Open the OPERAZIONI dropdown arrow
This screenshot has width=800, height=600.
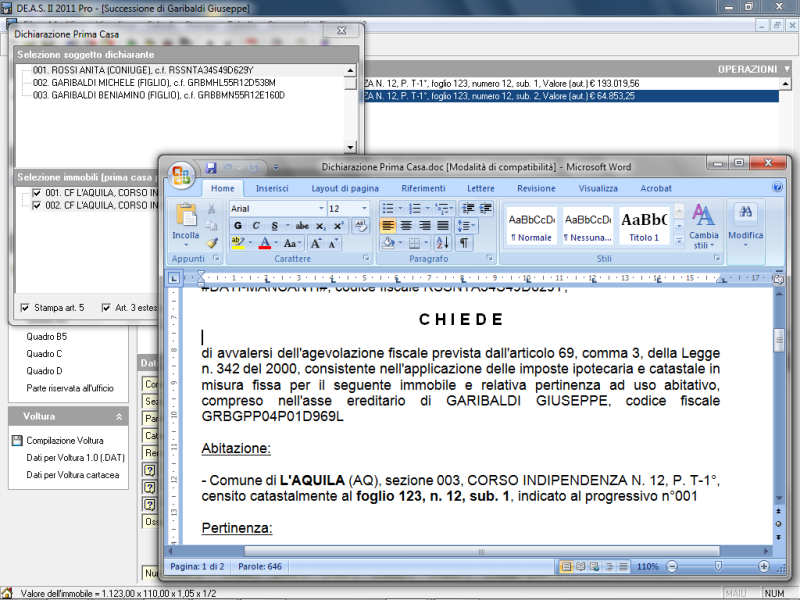[x=787, y=68]
